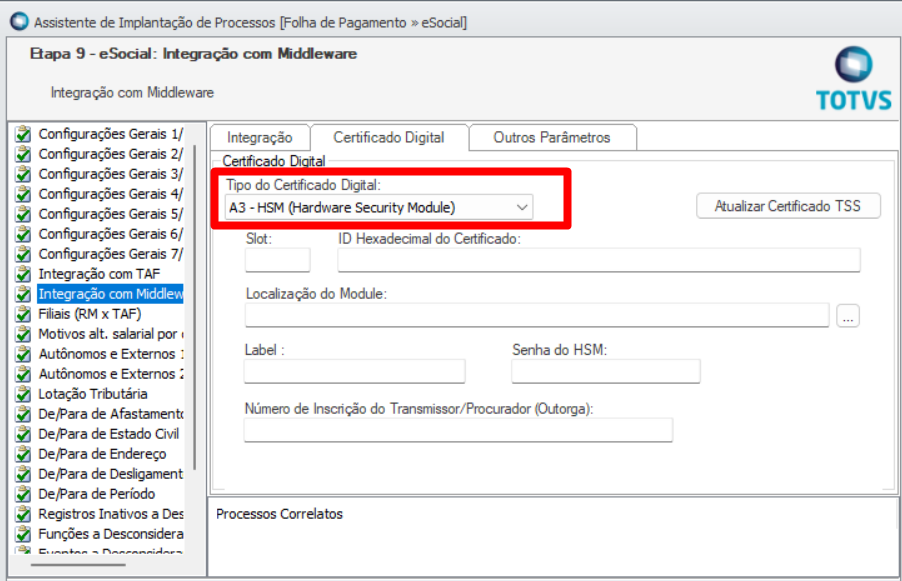Click check icon beside Lotação Tributária
Screen dimensions: 902x581
(x=23, y=394)
